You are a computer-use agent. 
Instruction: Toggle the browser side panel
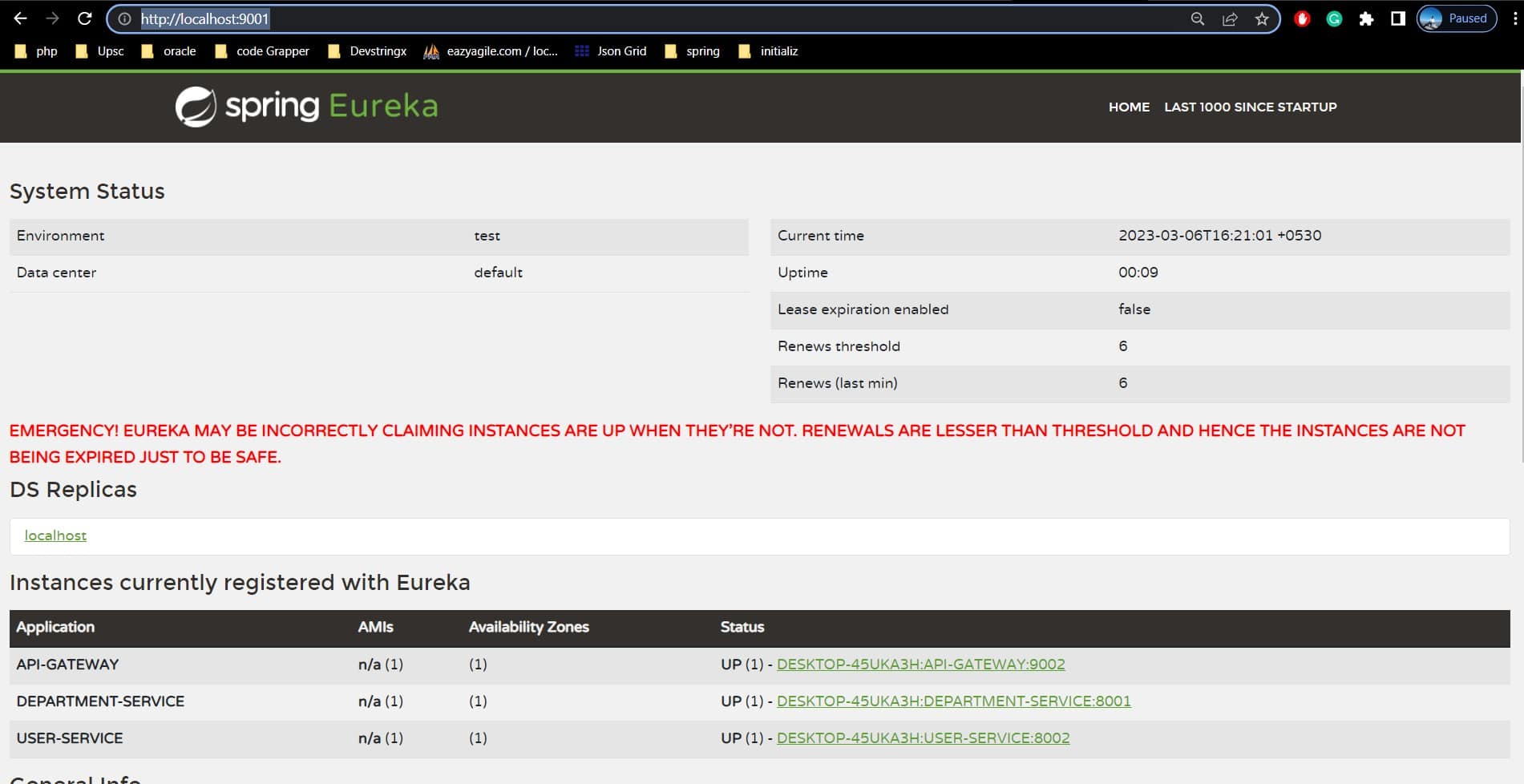point(1398,18)
